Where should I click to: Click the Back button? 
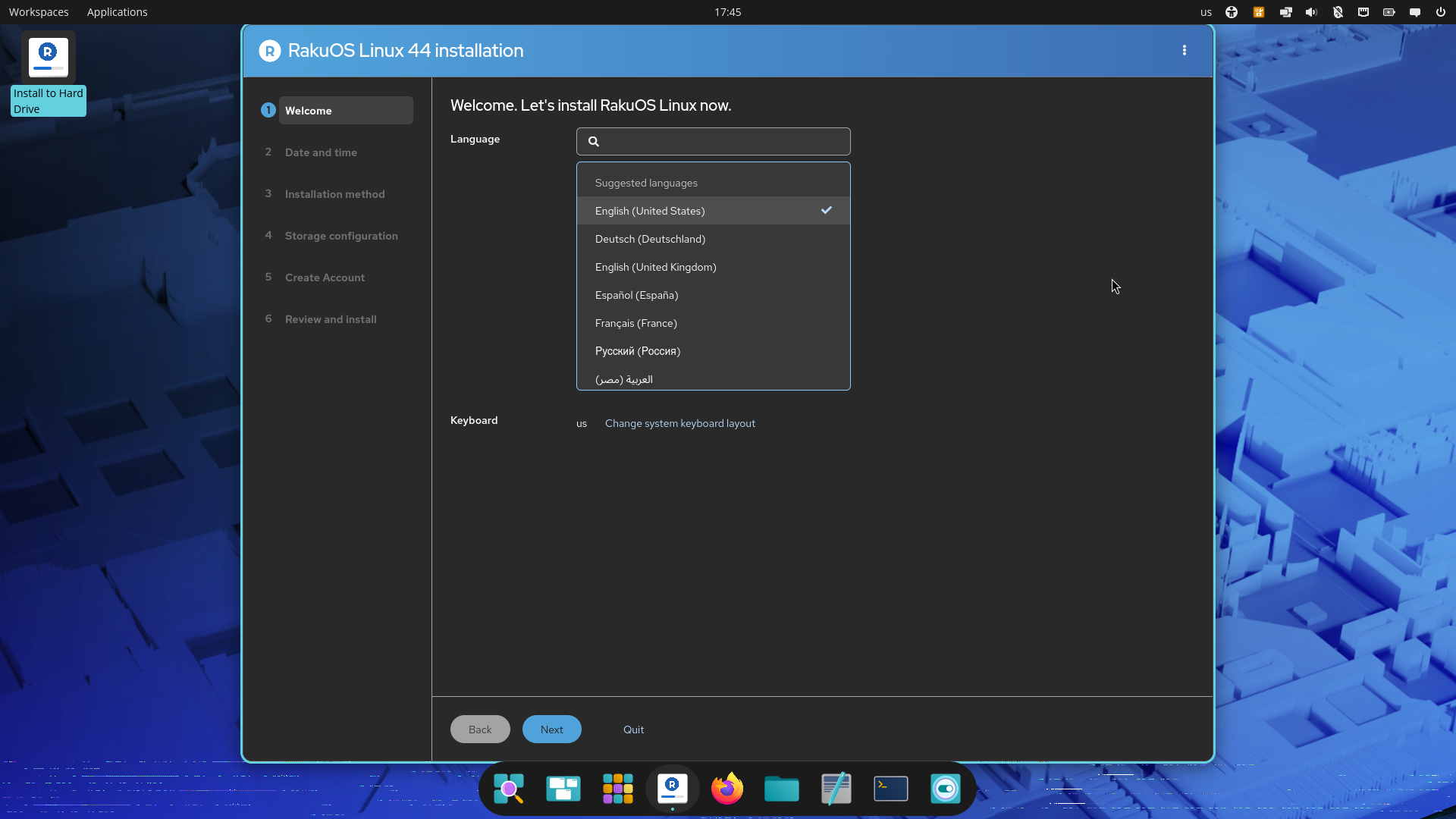[x=480, y=730]
